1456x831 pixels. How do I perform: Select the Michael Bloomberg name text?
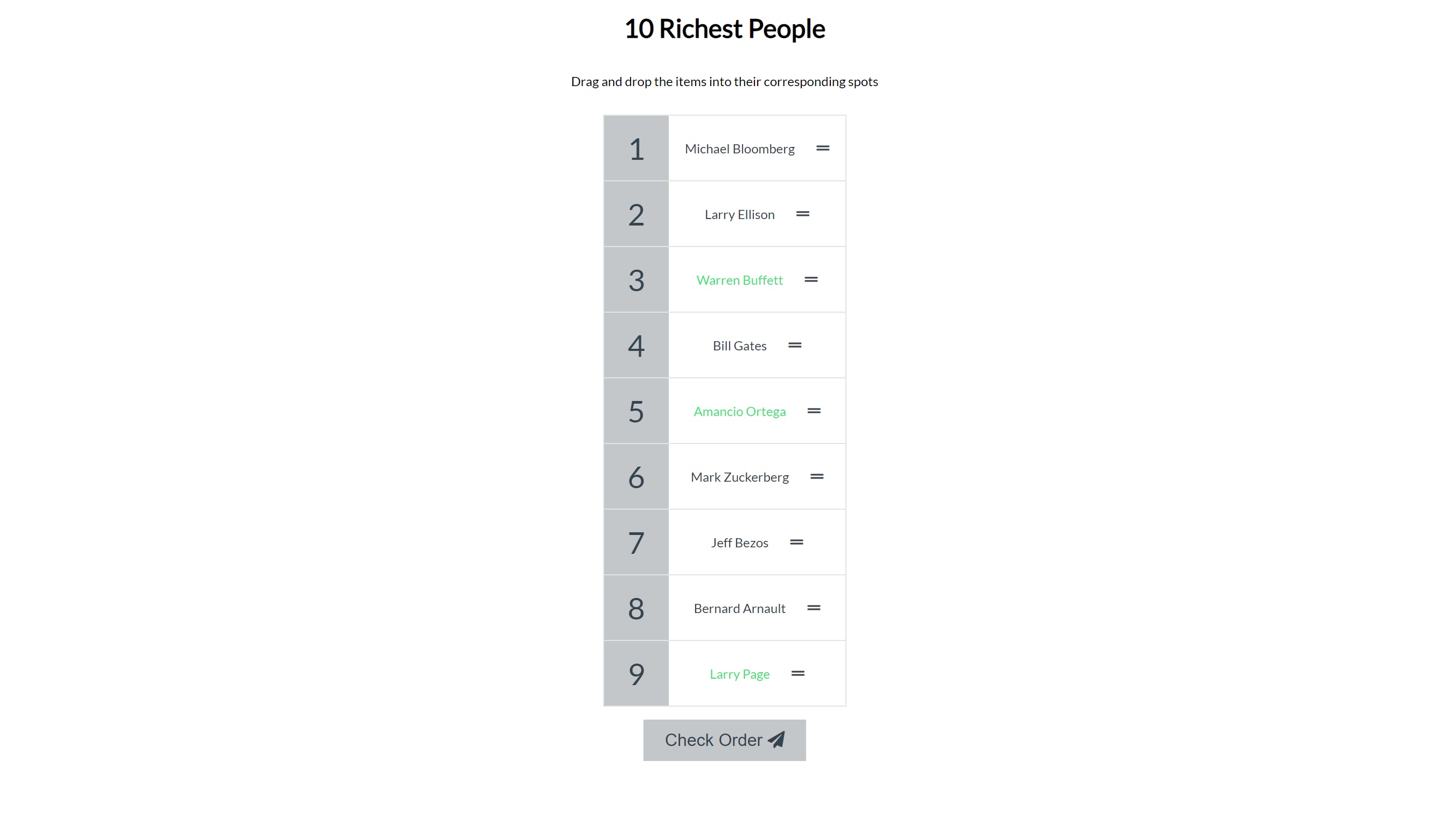pos(739,149)
